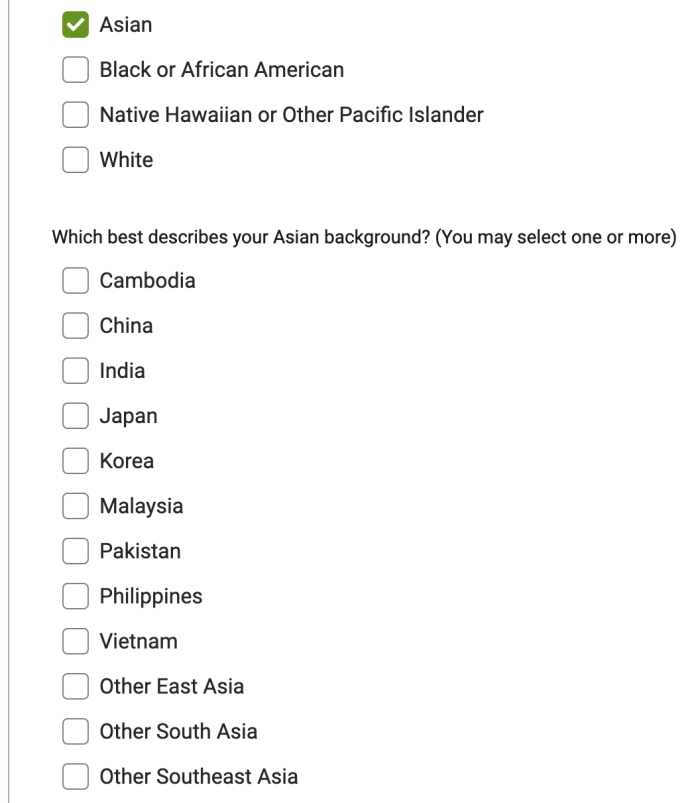Select Other South Asia
The image size is (700, 803).
pos(75,731)
